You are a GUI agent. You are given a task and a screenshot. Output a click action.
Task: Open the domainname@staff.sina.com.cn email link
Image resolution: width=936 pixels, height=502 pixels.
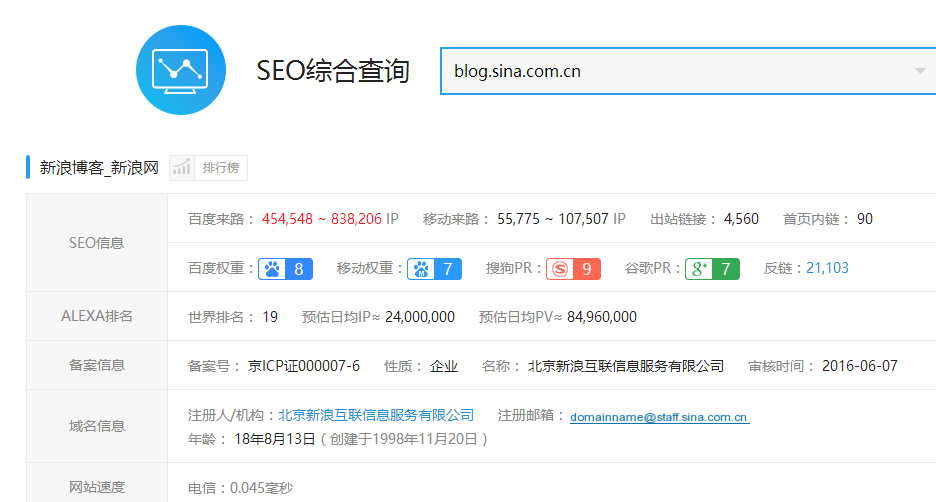click(x=659, y=417)
